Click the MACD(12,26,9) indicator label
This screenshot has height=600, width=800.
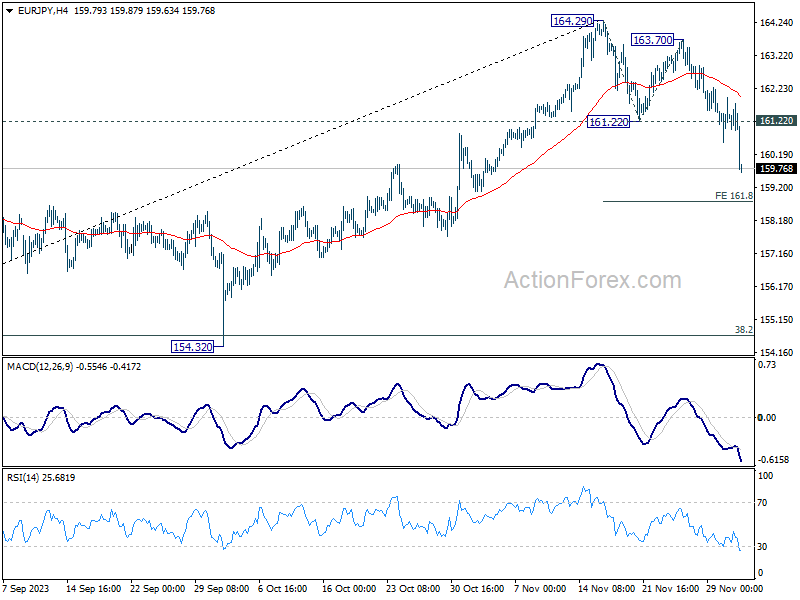coord(40,367)
